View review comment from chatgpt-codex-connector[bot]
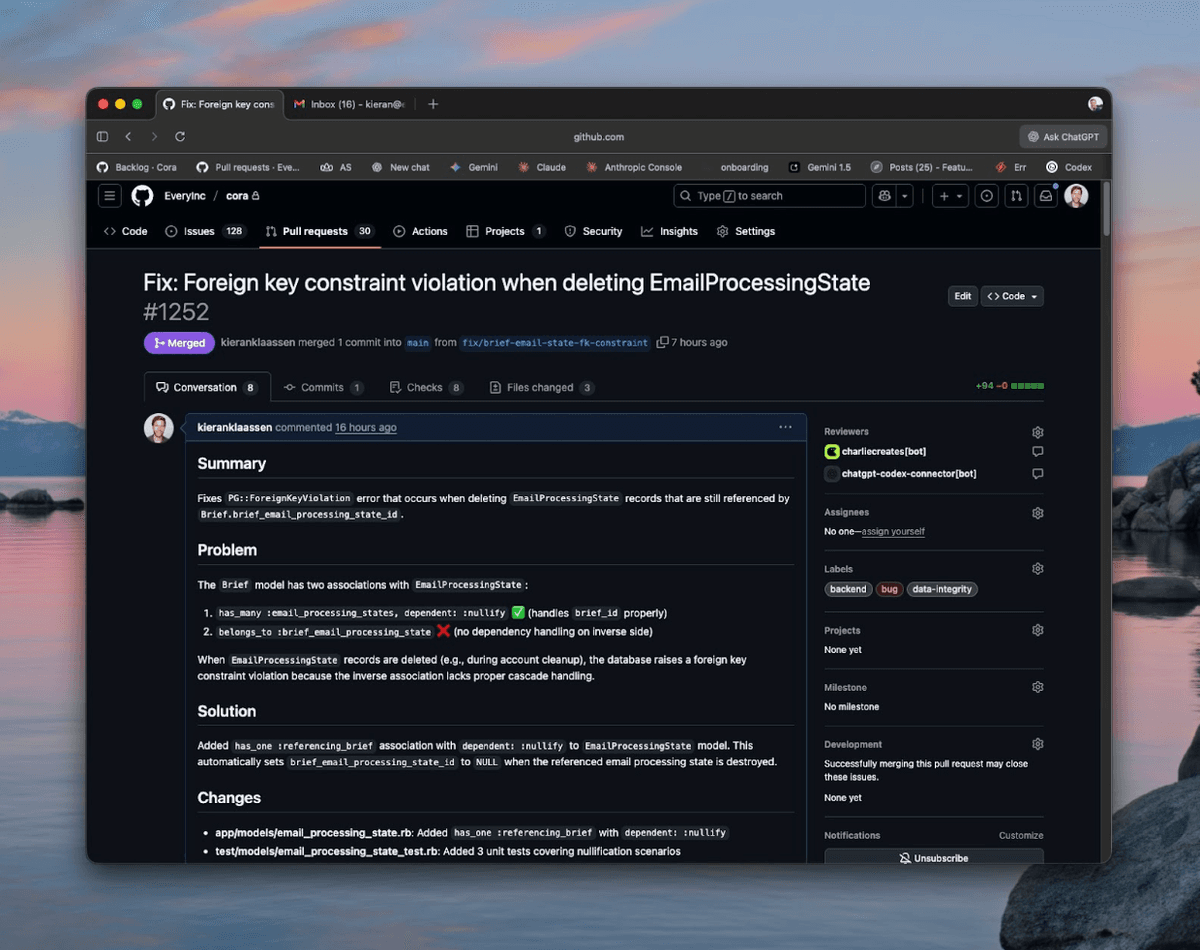This screenshot has height=950, width=1200. [x=1038, y=474]
